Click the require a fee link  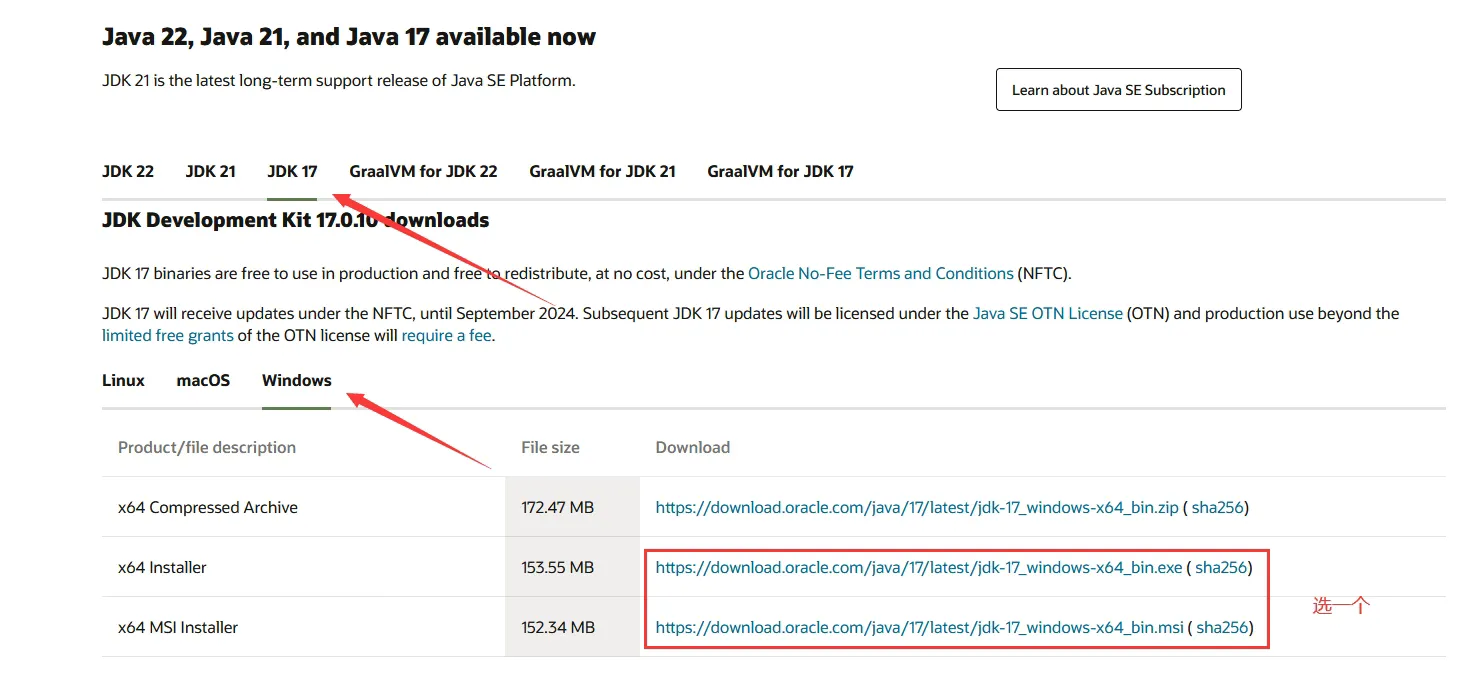(x=446, y=336)
